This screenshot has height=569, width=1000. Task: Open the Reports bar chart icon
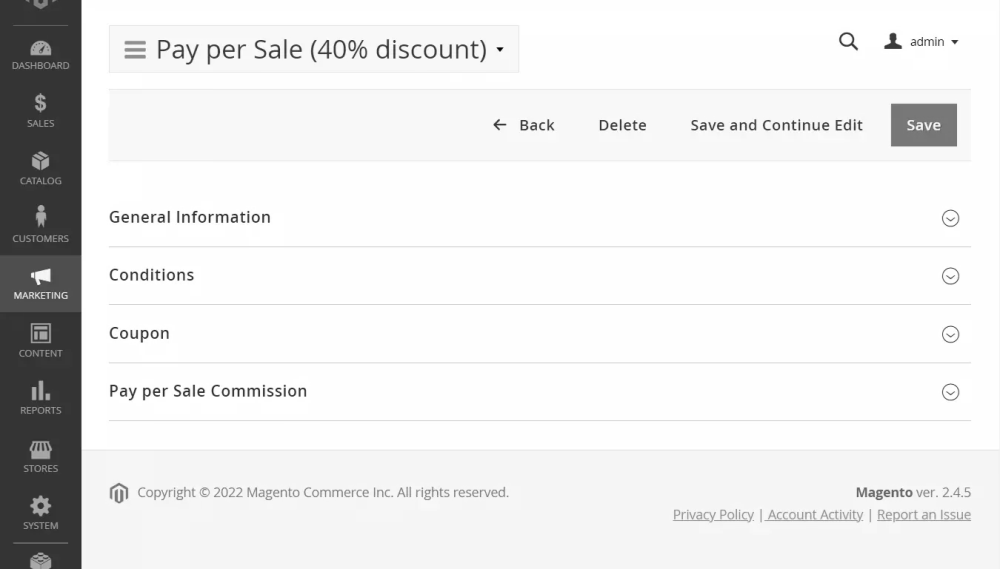pyautogui.click(x=40, y=397)
